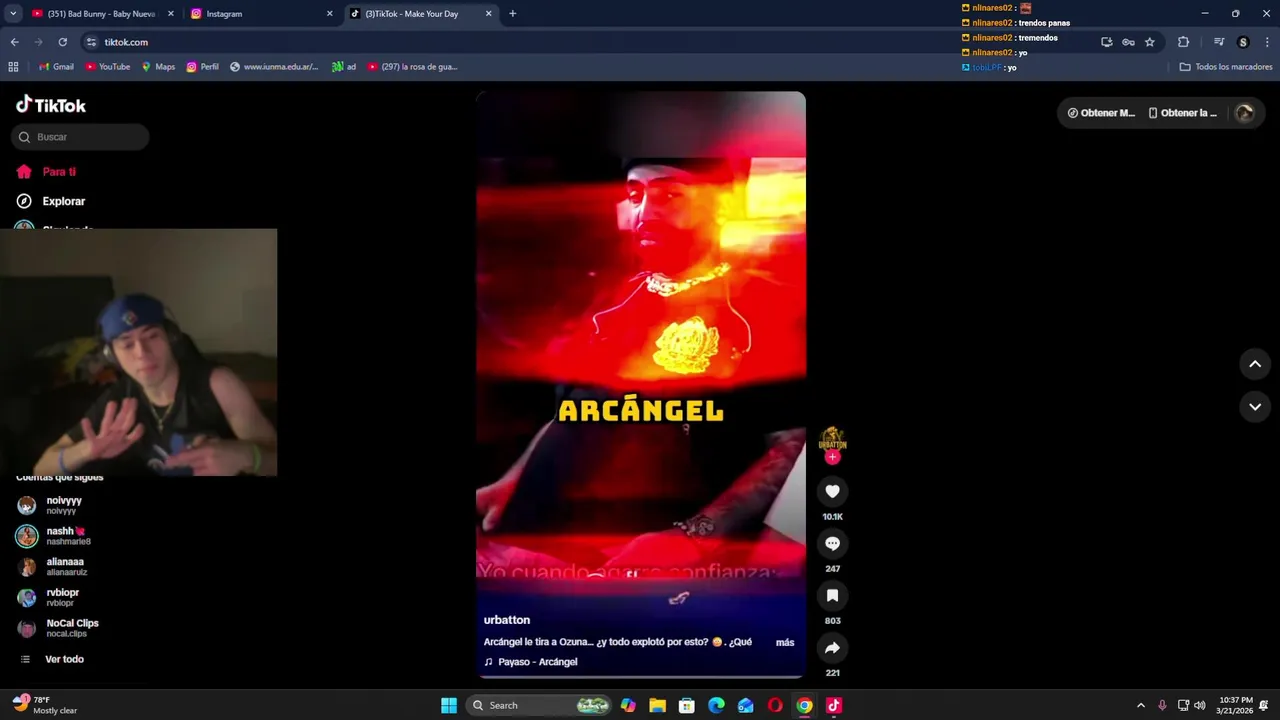Click the Obtener la... app button
This screenshot has width=1280, height=720.
pyautogui.click(x=1183, y=113)
